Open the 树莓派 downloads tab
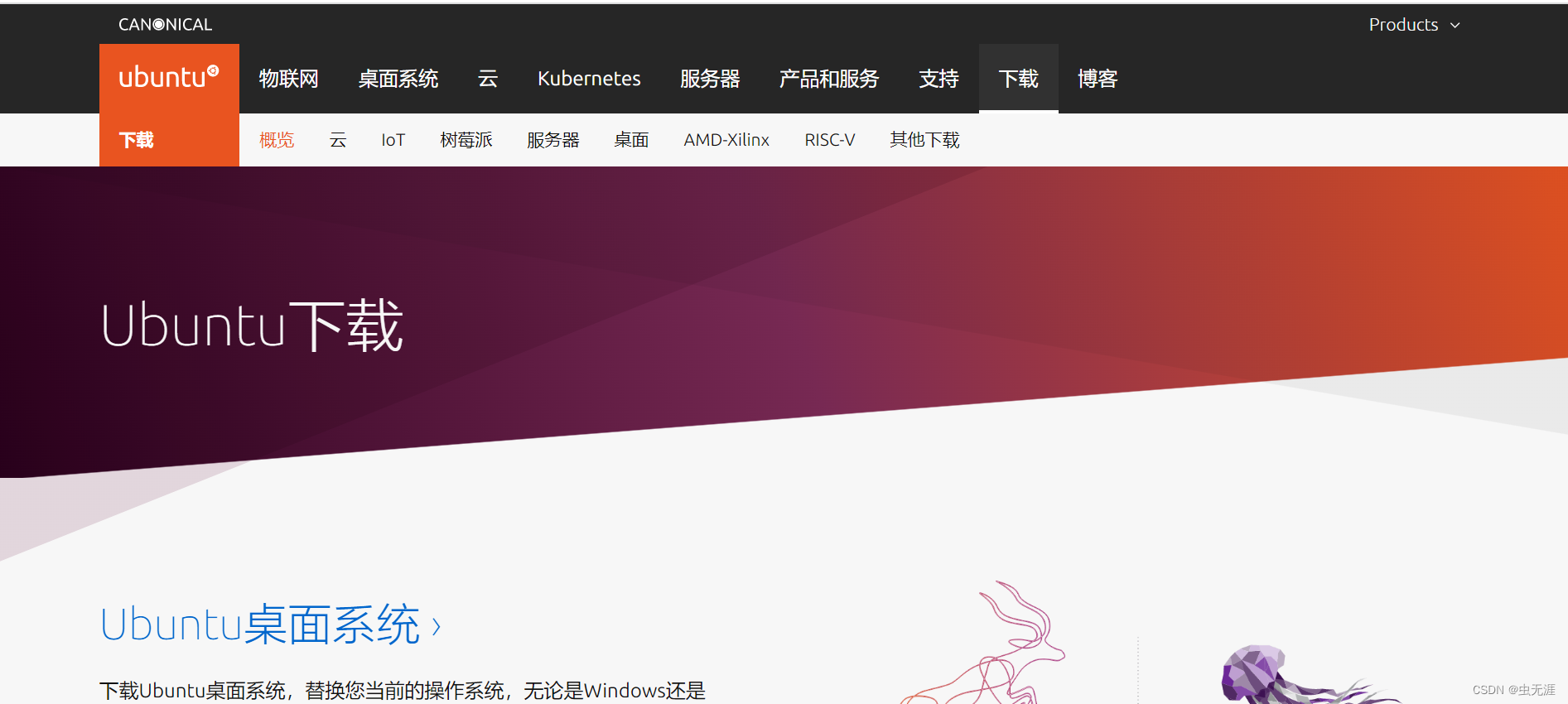This screenshot has height=704, width=1568. (466, 140)
